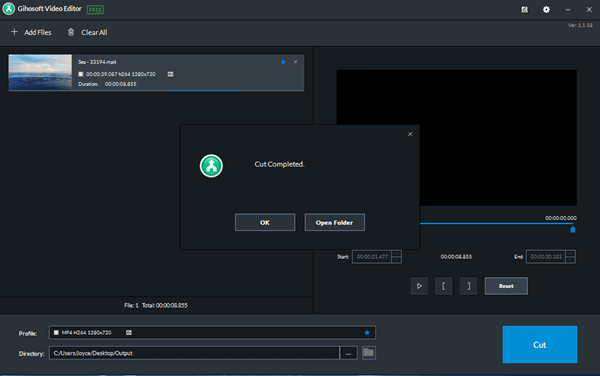Increase the Start time with the up stepper
Viewport: 600px width, 376px height.
pos(397,253)
